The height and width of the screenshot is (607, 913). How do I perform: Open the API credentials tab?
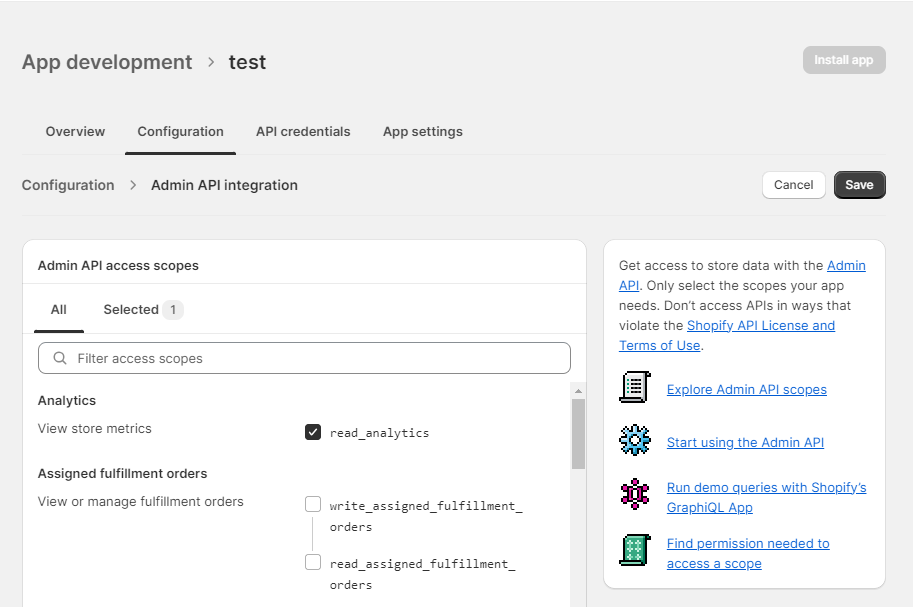pos(303,132)
